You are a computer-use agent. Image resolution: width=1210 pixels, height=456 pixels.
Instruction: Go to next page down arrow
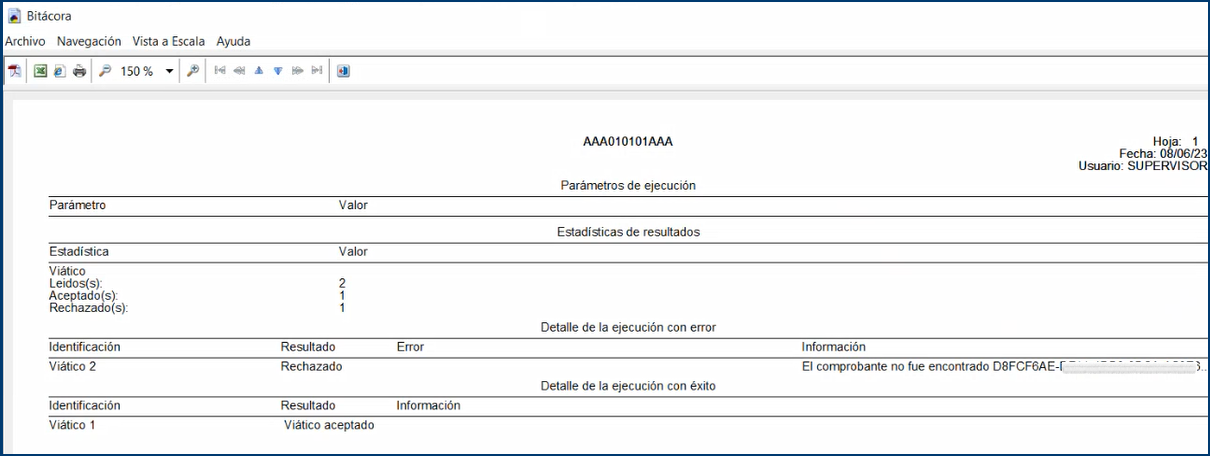[x=278, y=71]
